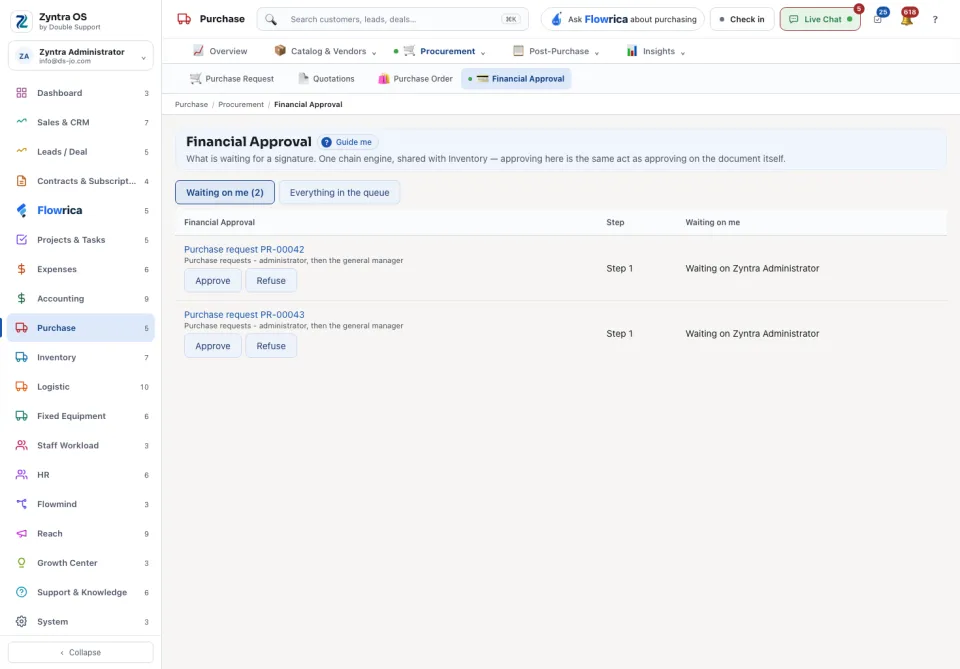Screen dimensions: 960x669
Task: Click the Guide me button
Action: click(347, 142)
